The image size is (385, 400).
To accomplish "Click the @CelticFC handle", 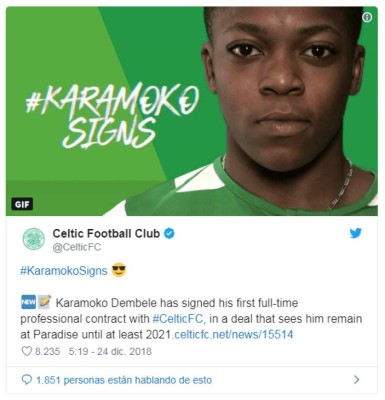I will tap(77, 248).
